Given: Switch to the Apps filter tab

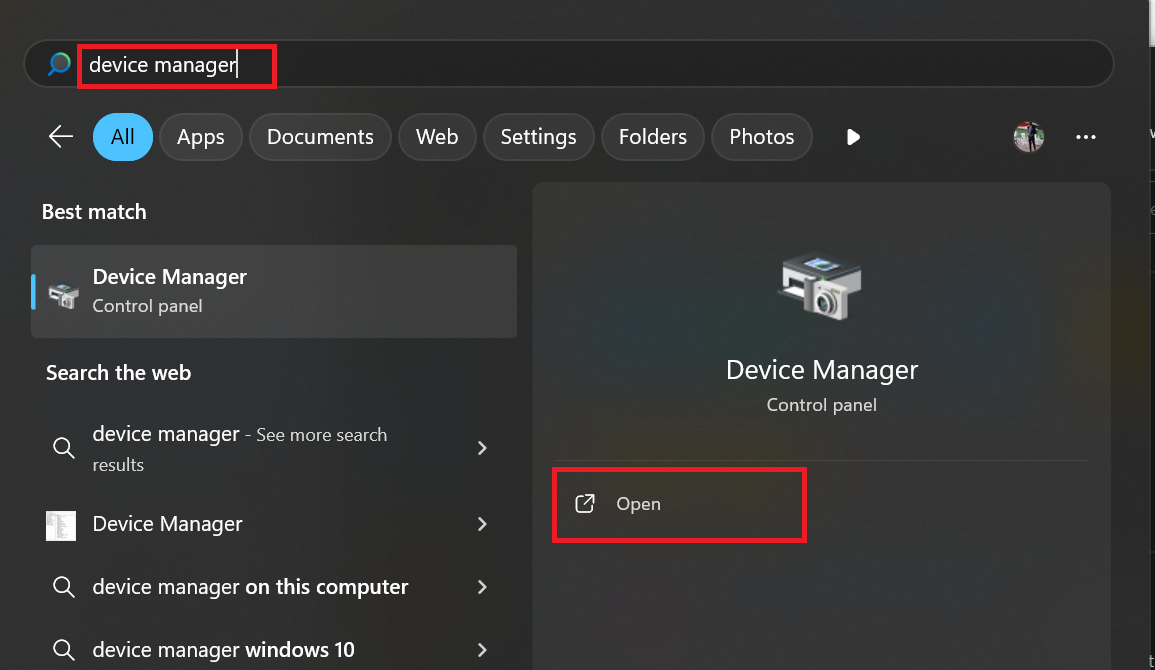Looking at the screenshot, I should (x=201, y=137).
